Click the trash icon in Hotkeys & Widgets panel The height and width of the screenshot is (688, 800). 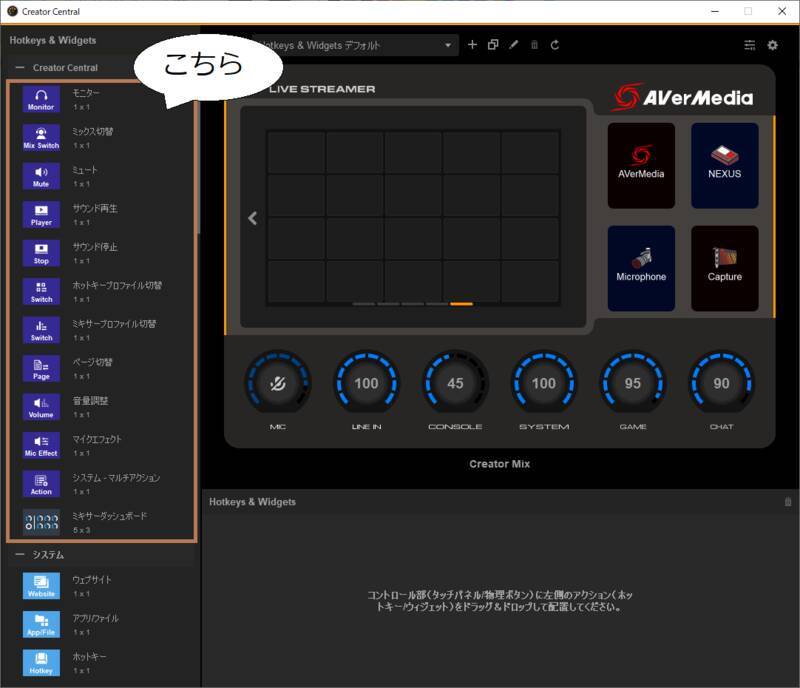(787, 502)
